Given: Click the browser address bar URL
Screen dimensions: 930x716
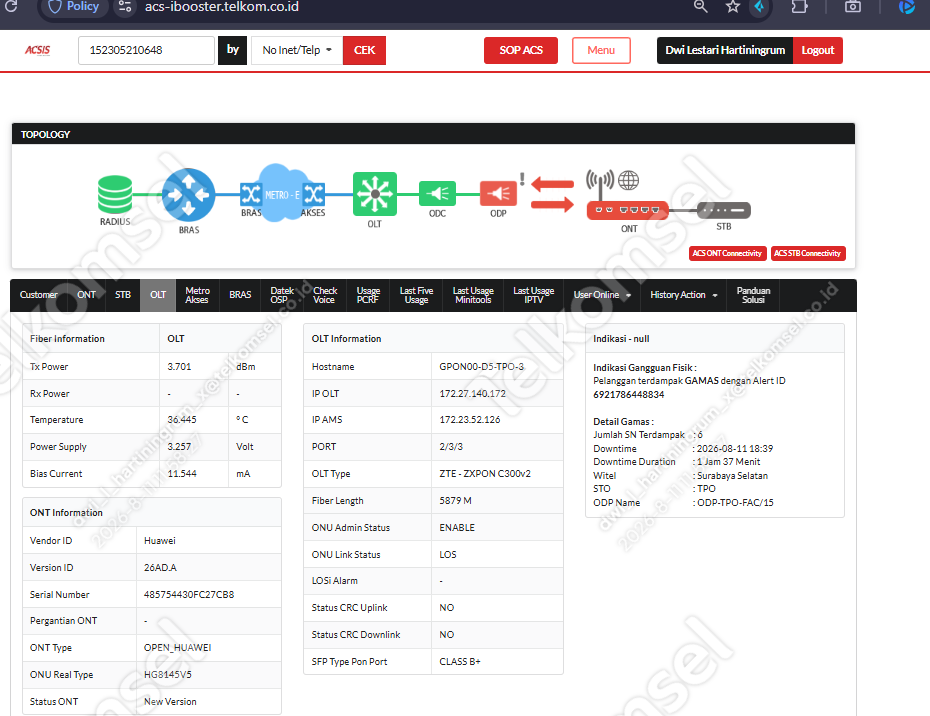Looking at the screenshot, I should point(222,7).
